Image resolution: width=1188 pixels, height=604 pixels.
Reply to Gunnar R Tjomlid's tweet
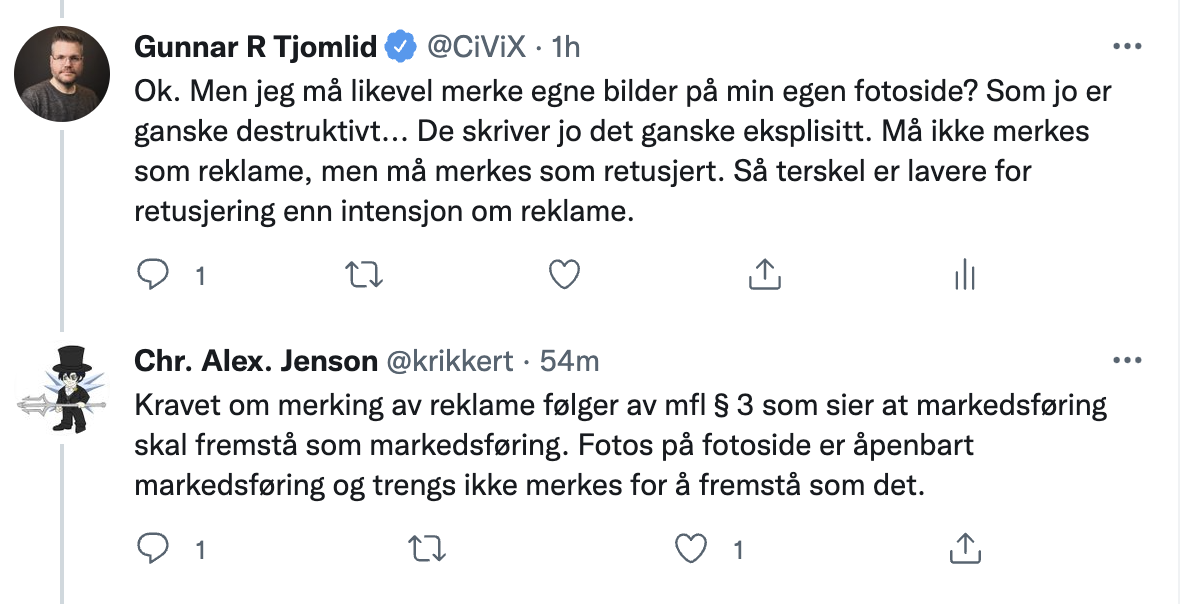coord(154,272)
